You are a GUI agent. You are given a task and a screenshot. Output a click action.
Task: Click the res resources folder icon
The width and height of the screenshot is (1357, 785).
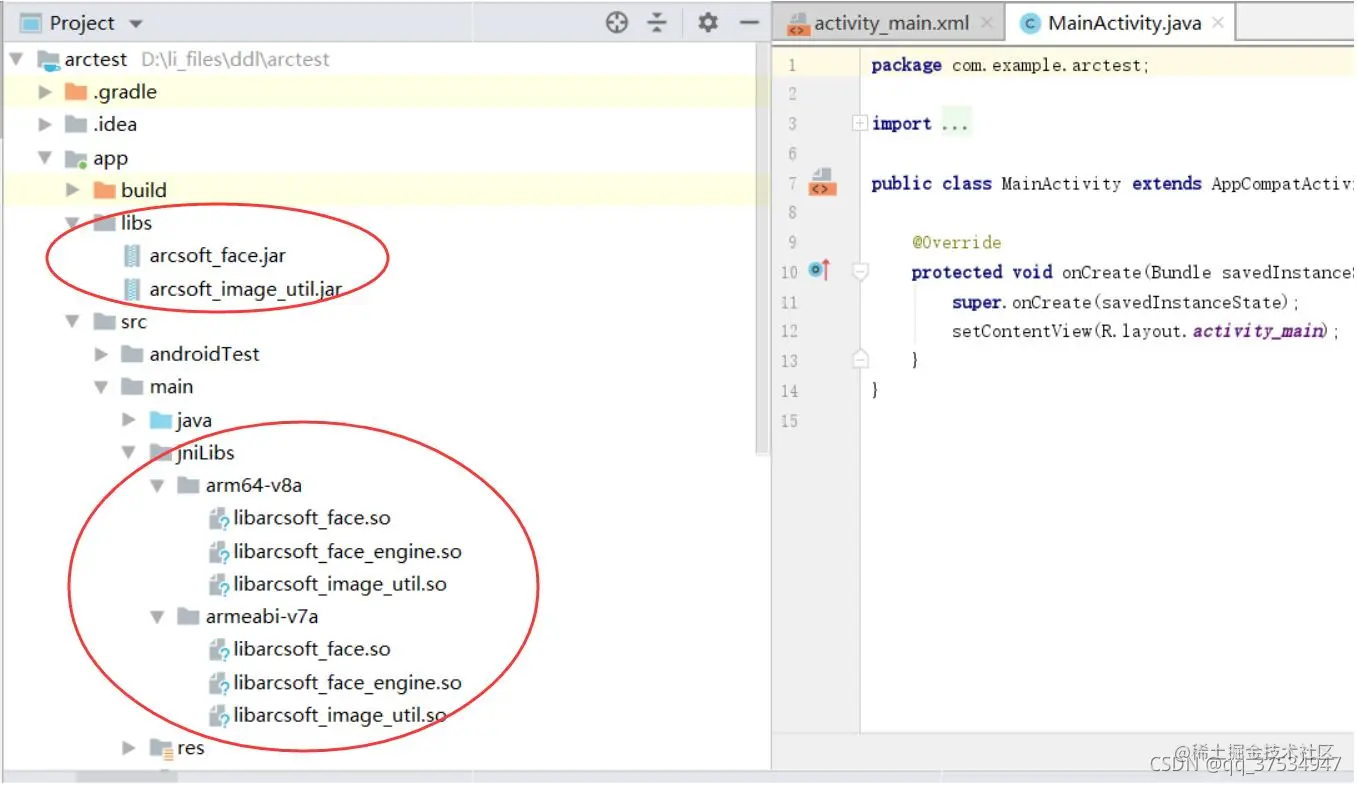[x=160, y=748]
